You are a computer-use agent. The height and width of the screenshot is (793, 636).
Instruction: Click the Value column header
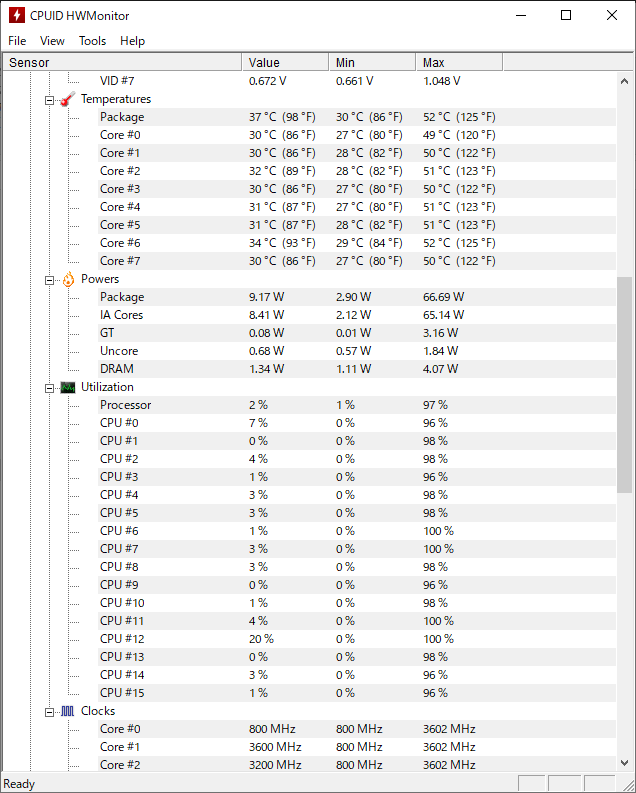[x=285, y=62]
